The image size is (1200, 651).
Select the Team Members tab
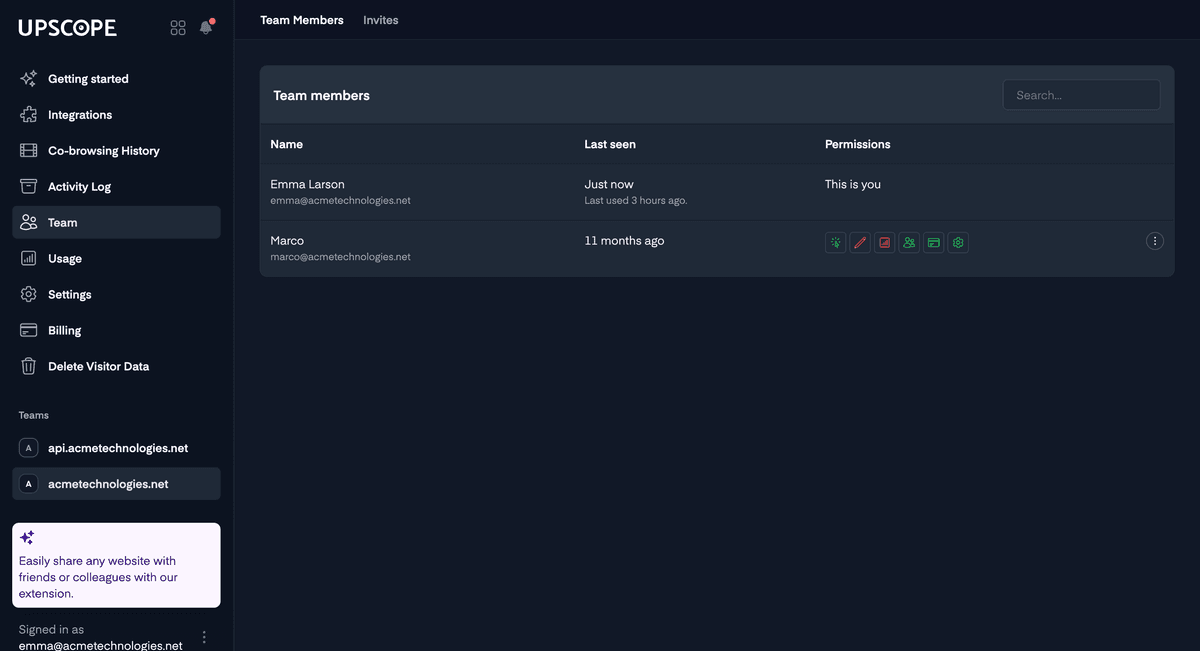coord(301,20)
